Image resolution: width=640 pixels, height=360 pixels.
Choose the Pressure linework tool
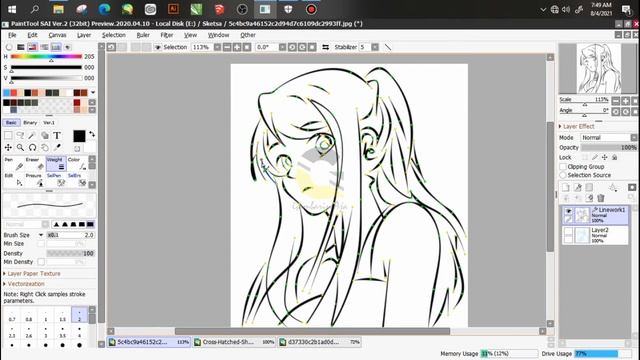(35, 180)
